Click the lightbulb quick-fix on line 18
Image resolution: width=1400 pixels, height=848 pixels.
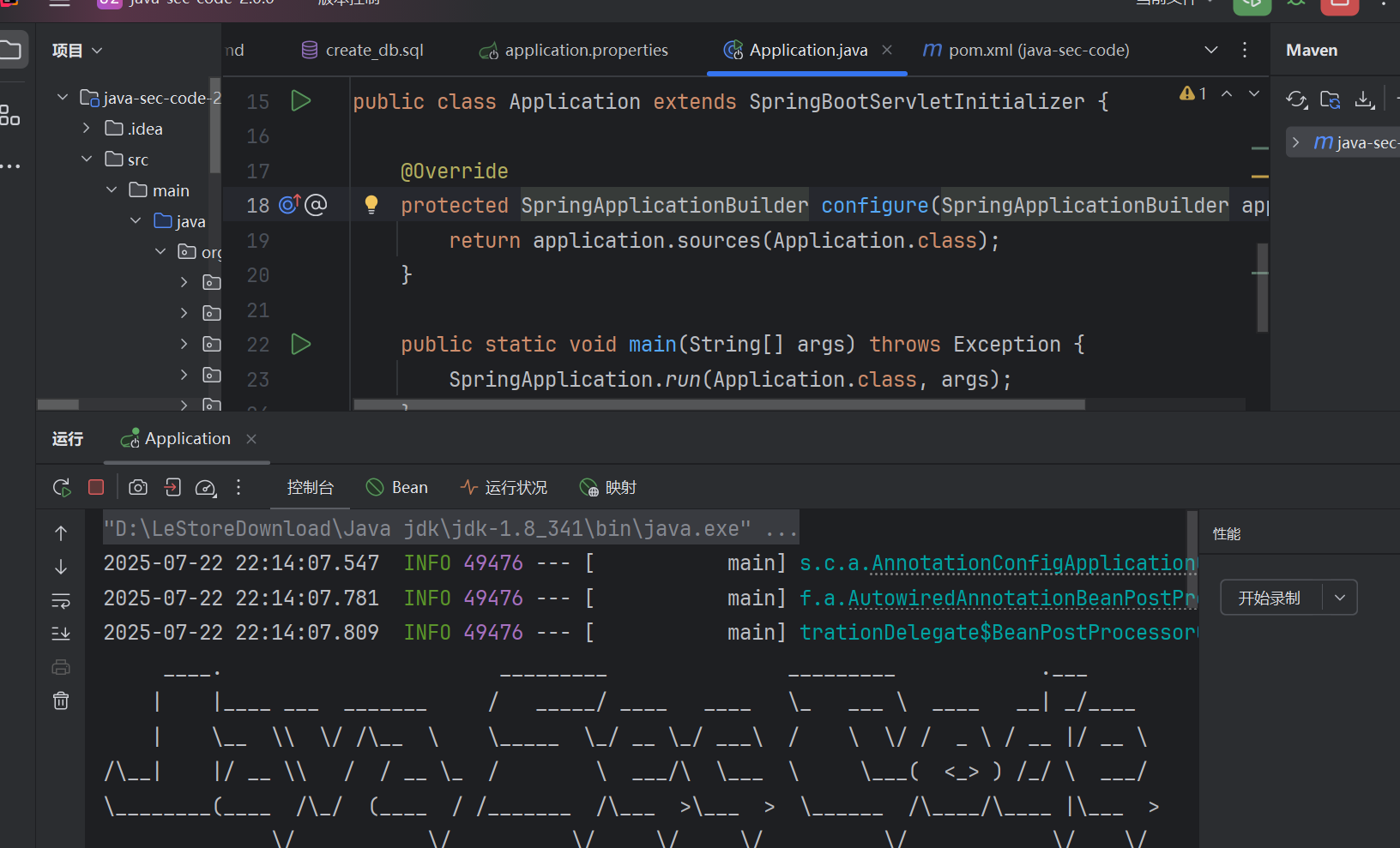click(x=371, y=205)
